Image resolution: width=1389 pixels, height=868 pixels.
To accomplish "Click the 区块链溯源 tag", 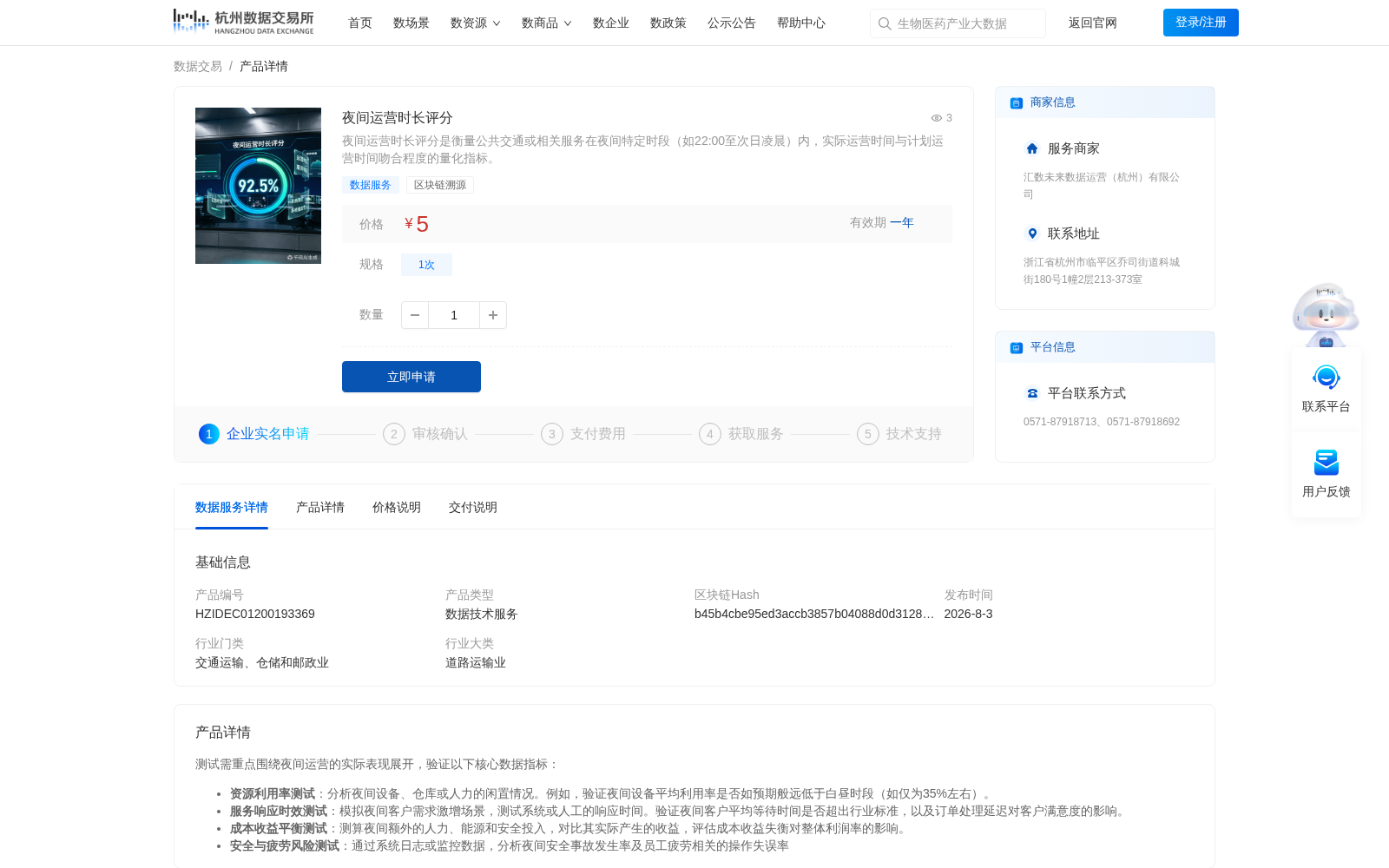I will click(440, 185).
